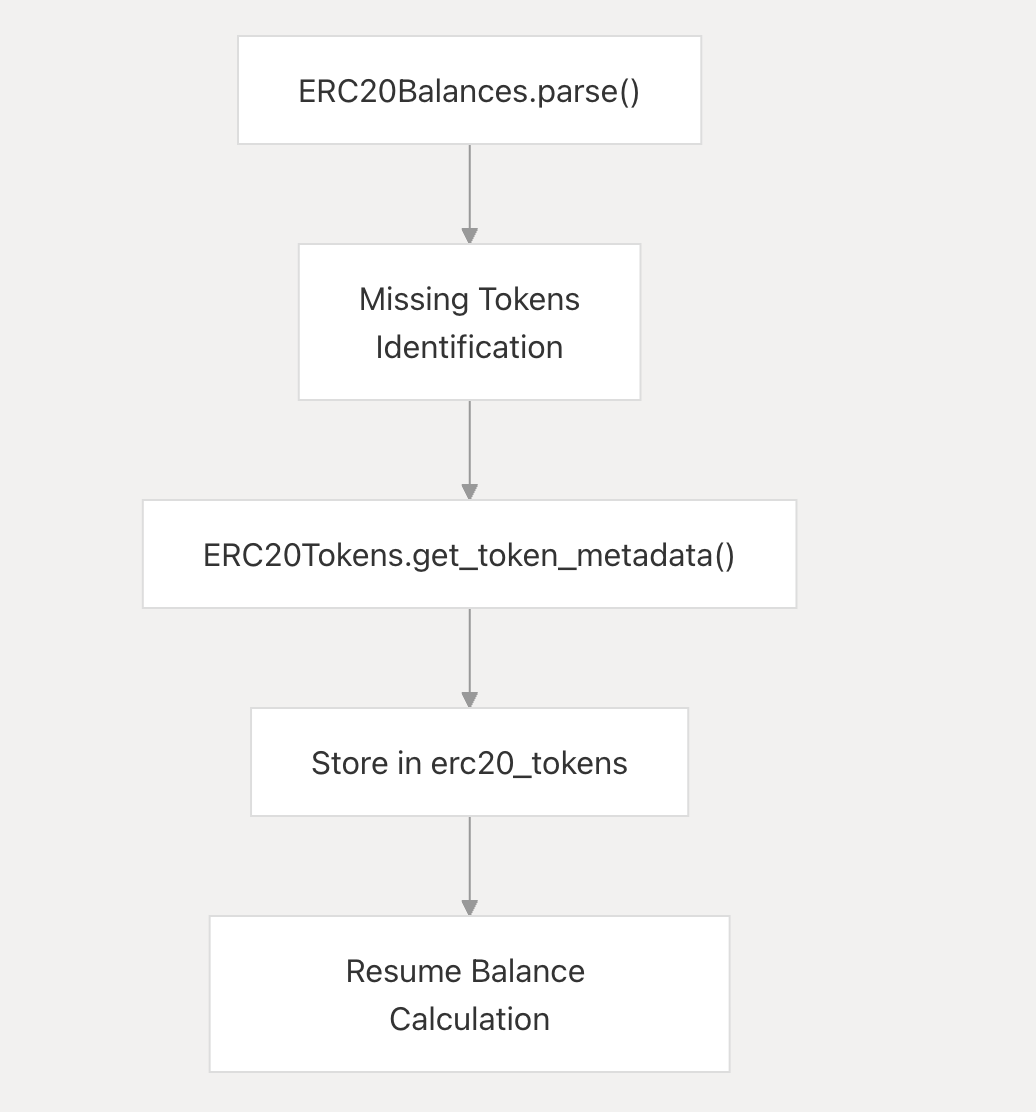Click the "erc20_tokens" text in fourth node
The width and height of the screenshot is (1036, 1112).
tap(529, 763)
